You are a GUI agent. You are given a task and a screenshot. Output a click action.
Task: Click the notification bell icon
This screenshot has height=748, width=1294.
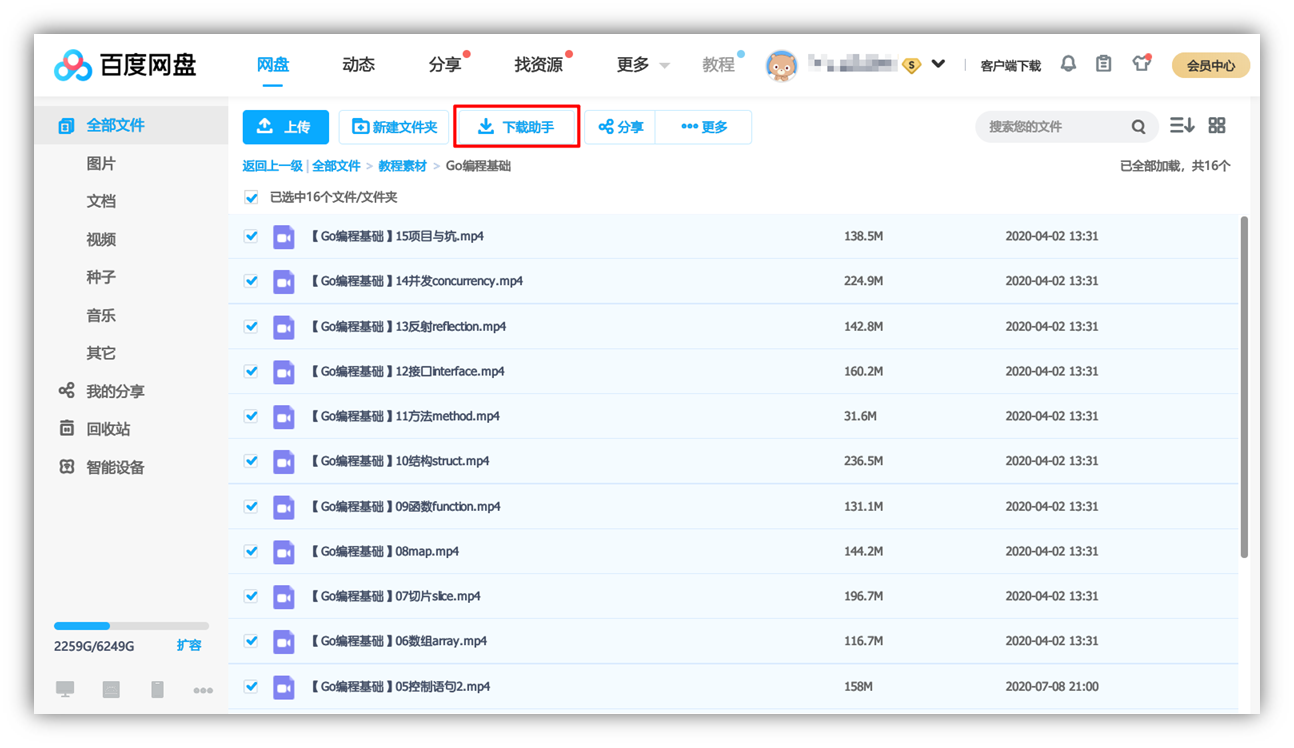[x=1068, y=64]
